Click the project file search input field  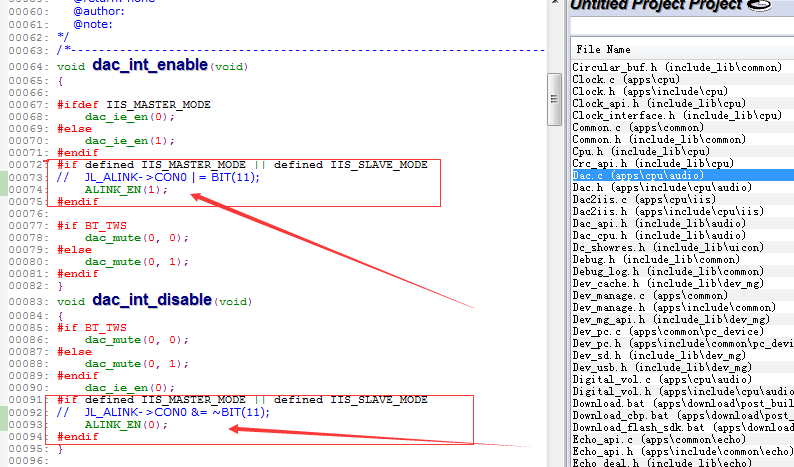tap(682, 25)
